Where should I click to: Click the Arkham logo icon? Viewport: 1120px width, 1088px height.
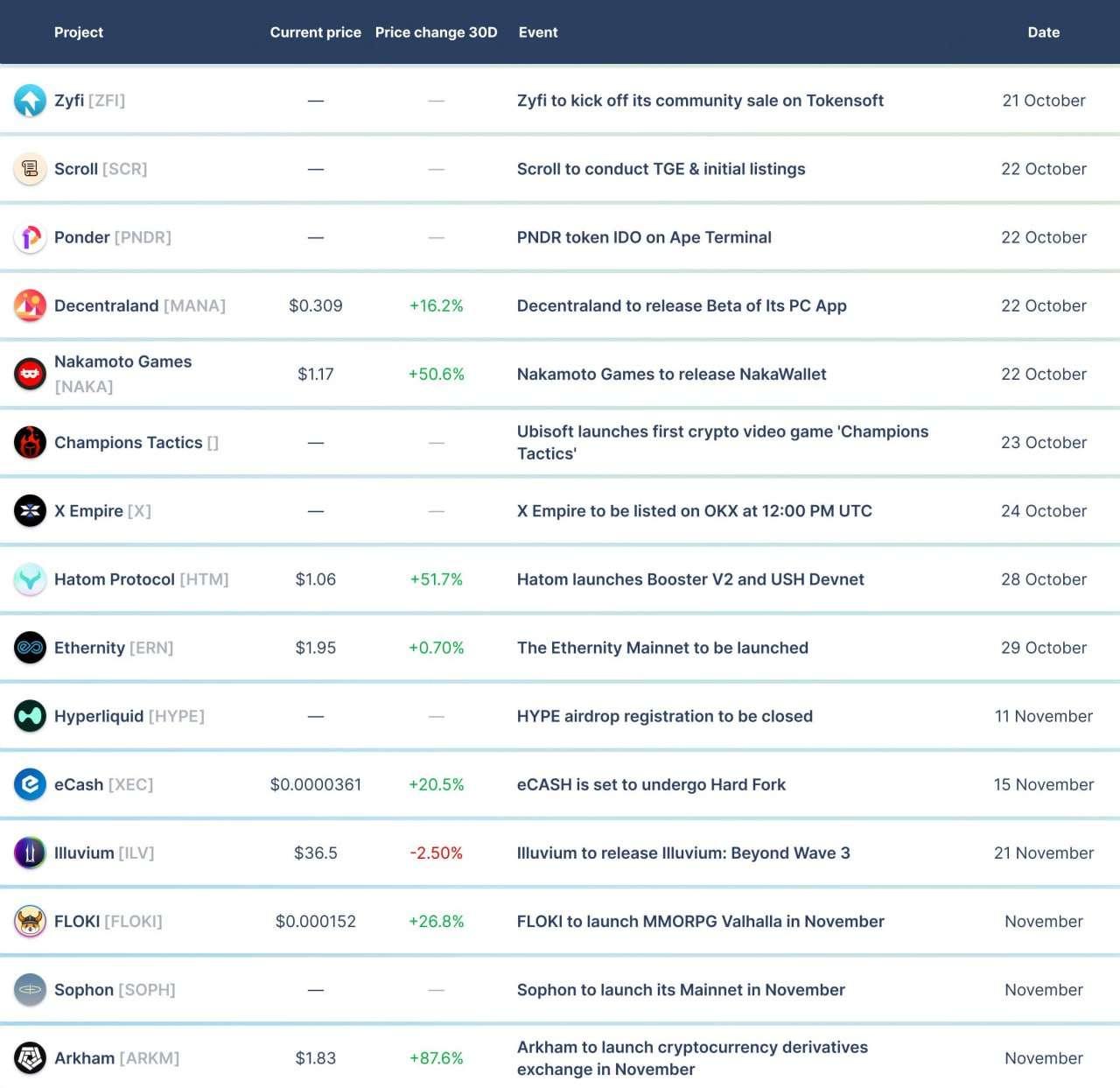point(30,1058)
